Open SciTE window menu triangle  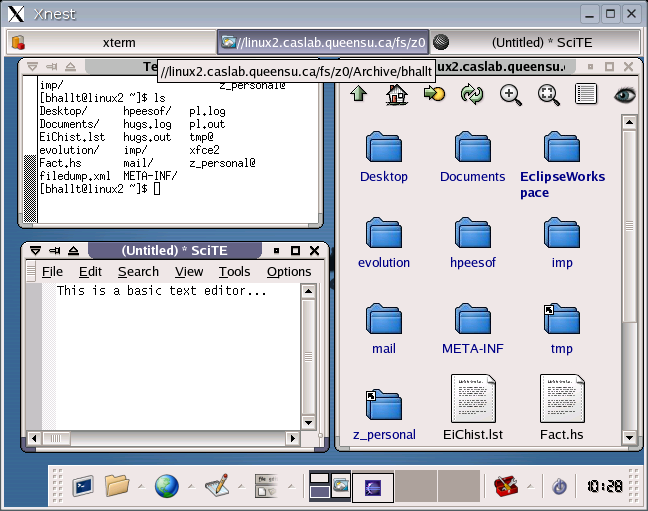tap(35, 250)
